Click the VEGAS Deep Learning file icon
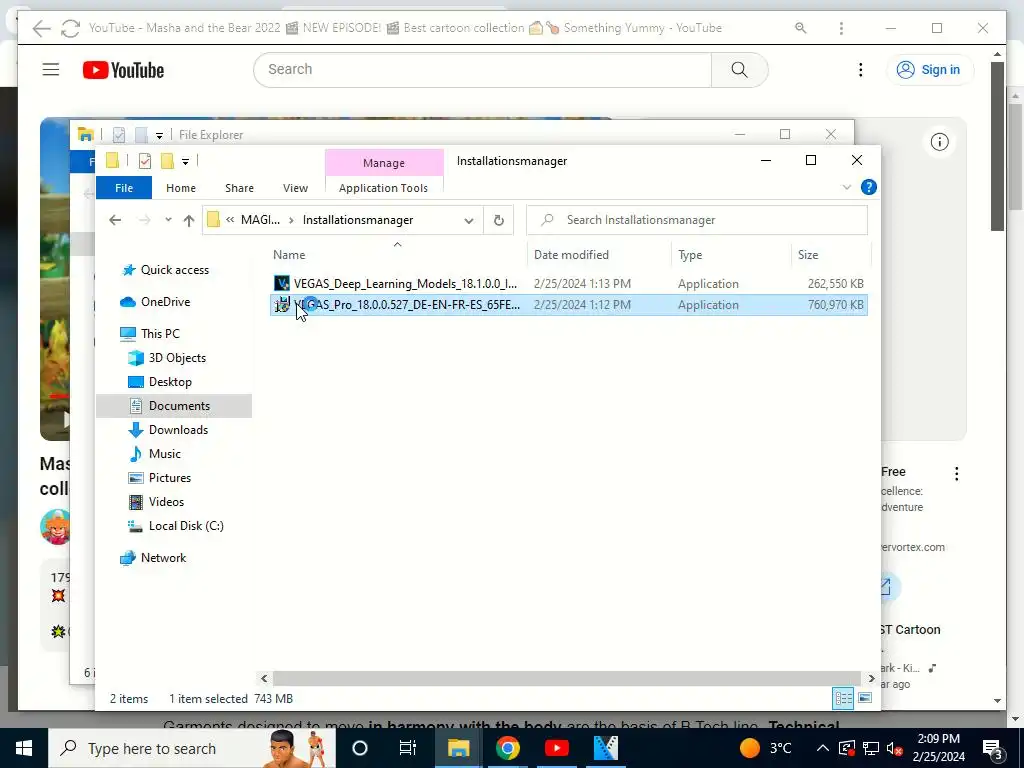 pyautogui.click(x=281, y=283)
